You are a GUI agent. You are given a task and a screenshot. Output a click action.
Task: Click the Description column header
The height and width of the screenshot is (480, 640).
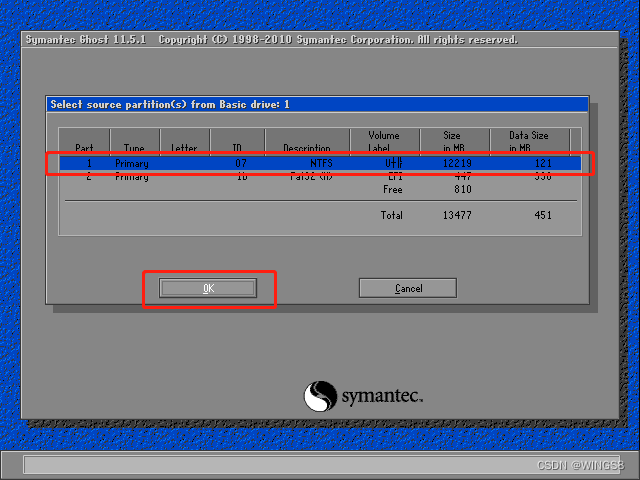point(307,142)
